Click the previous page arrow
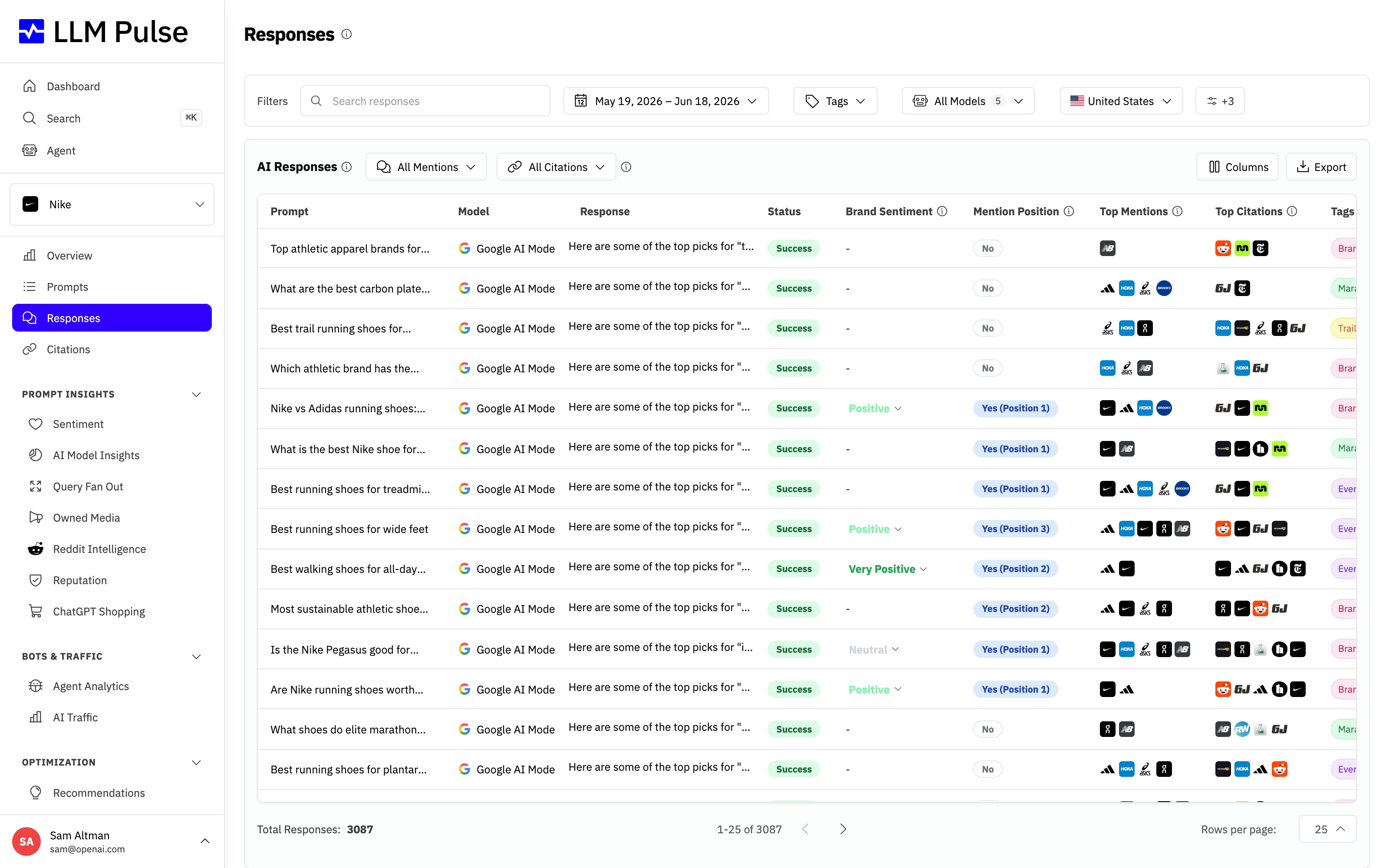1389x868 pixels. tap(805, 829)
